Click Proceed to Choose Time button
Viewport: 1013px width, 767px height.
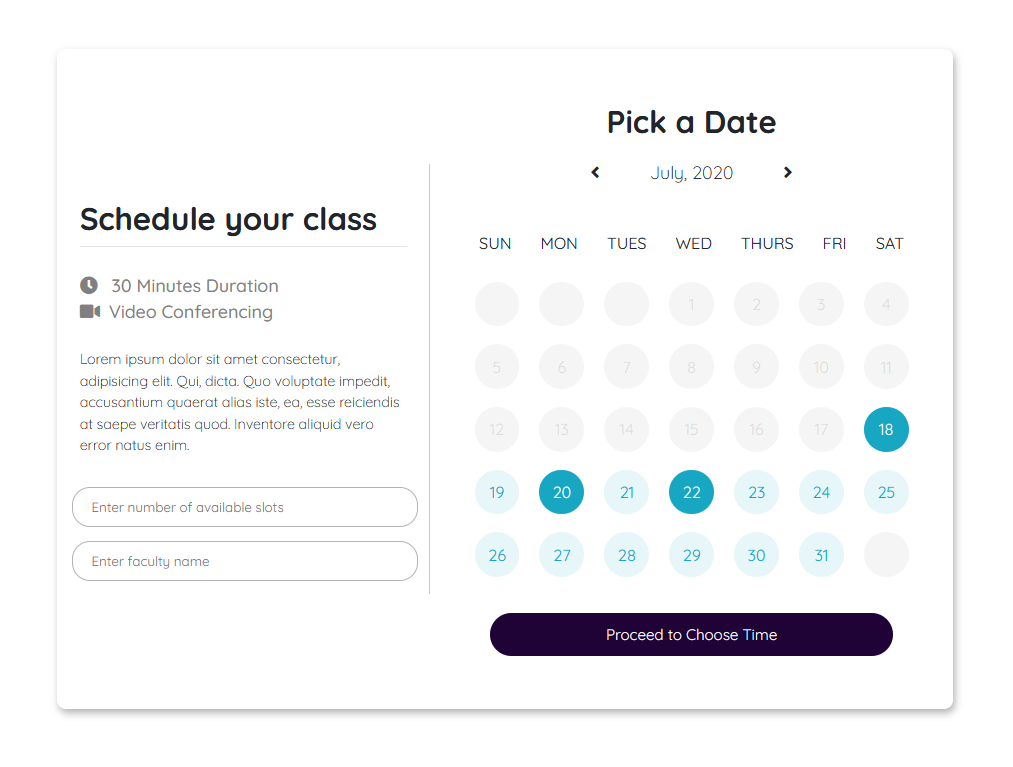tap(691, 635)
